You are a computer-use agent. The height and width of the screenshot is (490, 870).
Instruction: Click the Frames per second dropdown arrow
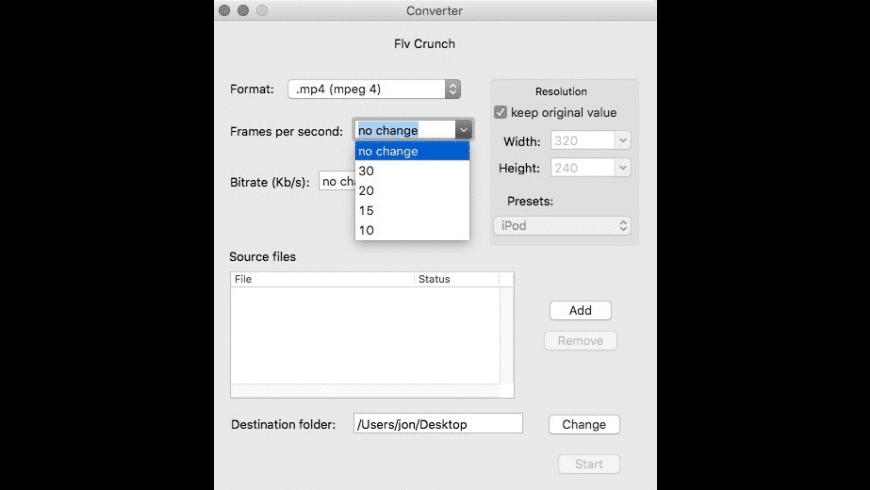(463, 130)
